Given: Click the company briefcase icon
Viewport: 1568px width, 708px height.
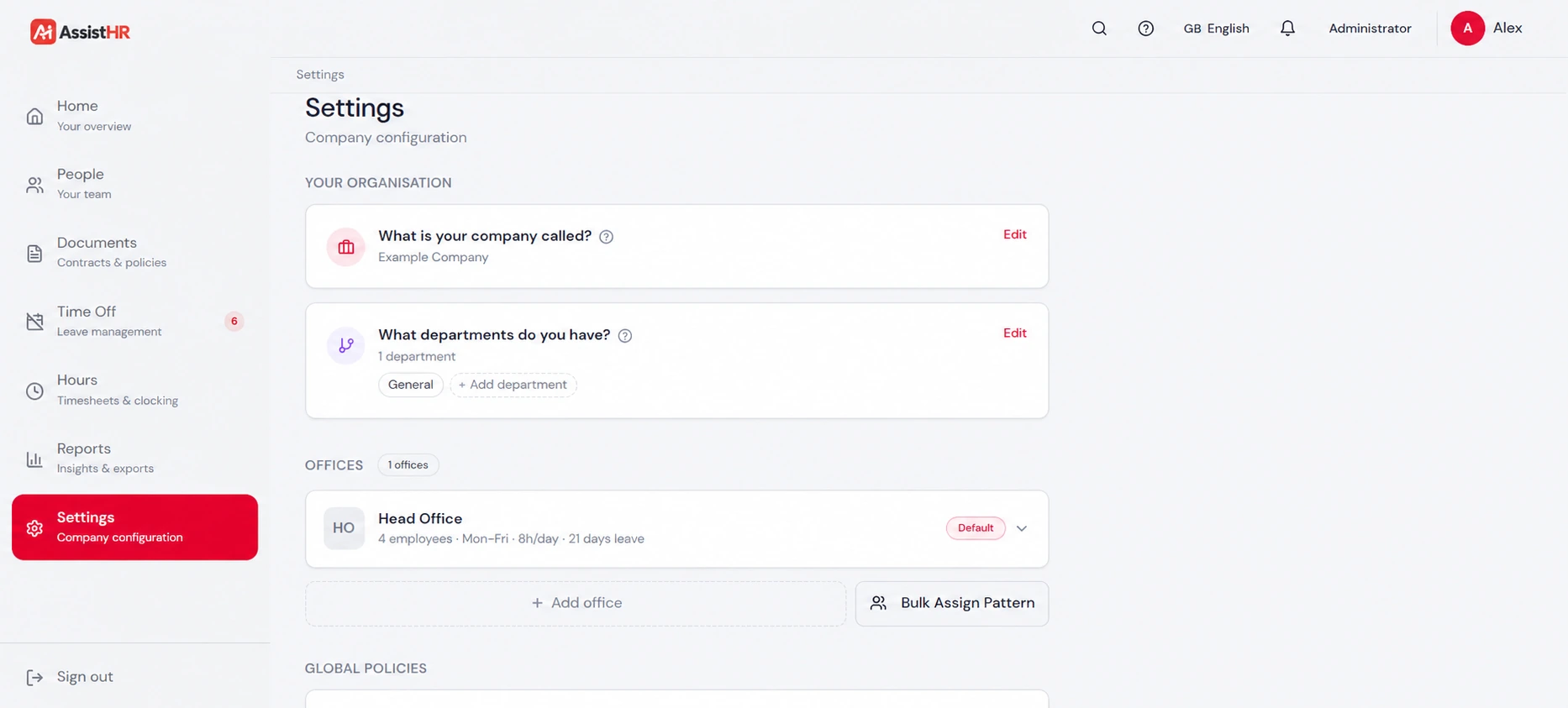Looking at the screenshot, I should click(x=345, y=247).
